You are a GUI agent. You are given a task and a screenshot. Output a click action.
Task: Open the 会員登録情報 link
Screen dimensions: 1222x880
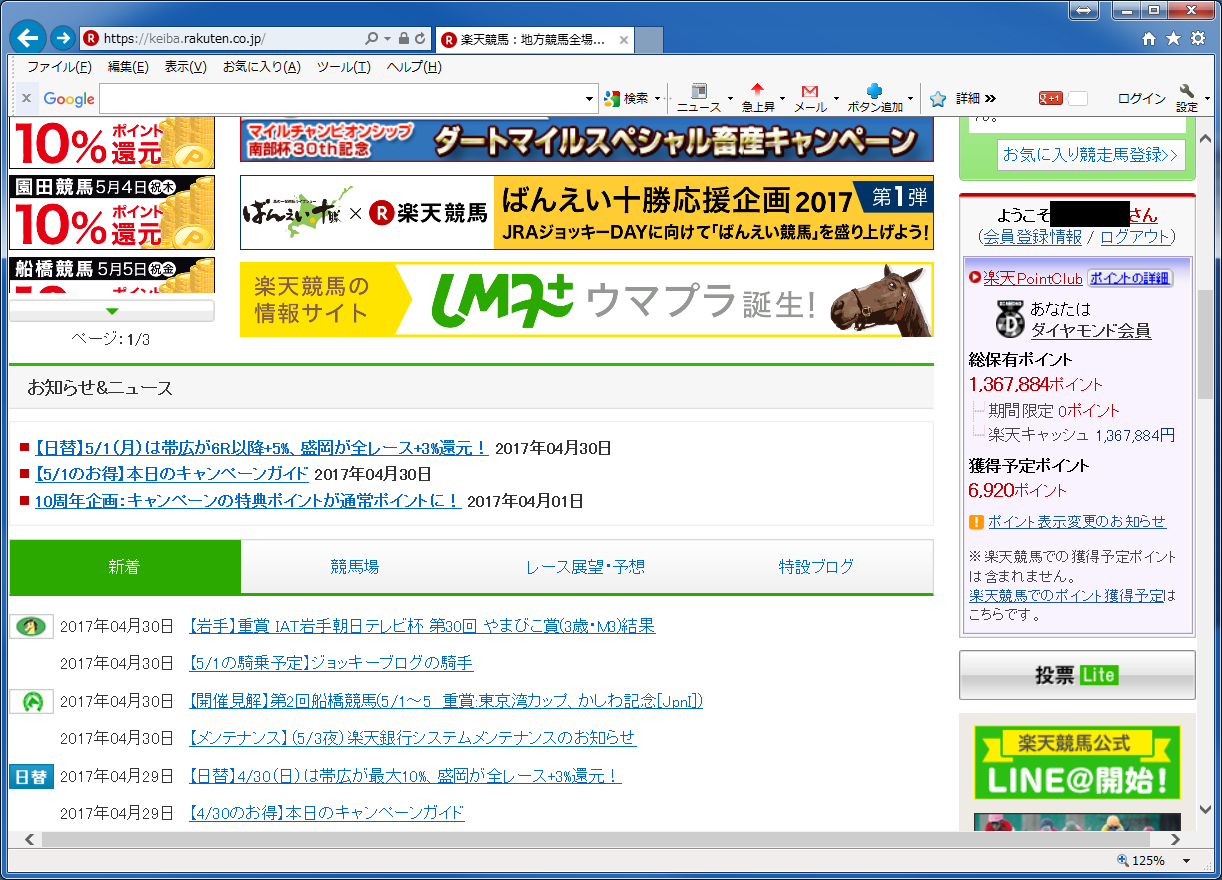click(x=1035, y=237)
